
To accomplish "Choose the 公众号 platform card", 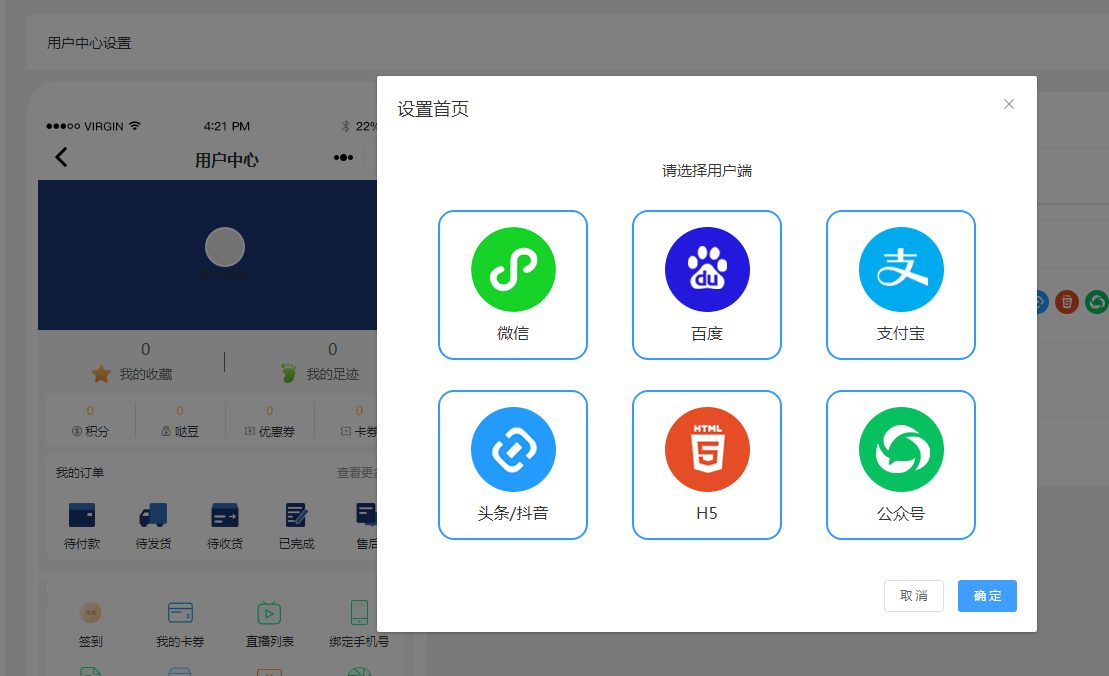I will (900, 465).
